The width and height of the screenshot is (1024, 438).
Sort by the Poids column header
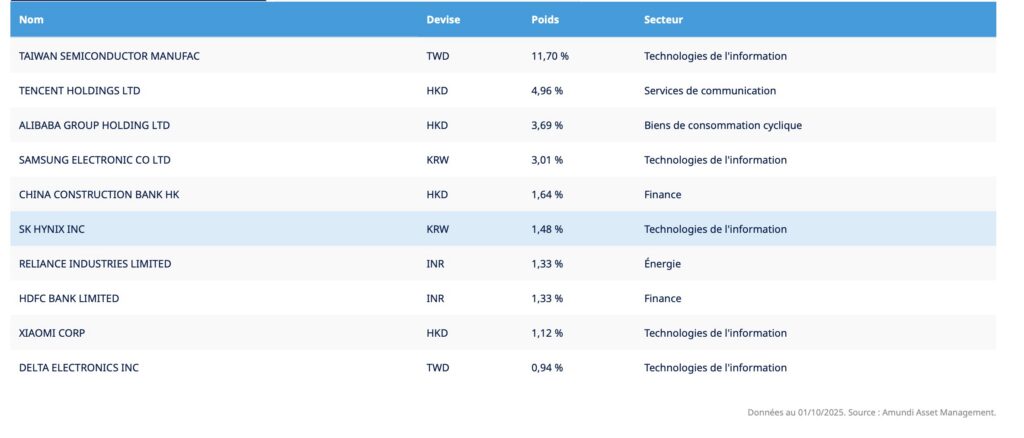(x=545, y=20)
